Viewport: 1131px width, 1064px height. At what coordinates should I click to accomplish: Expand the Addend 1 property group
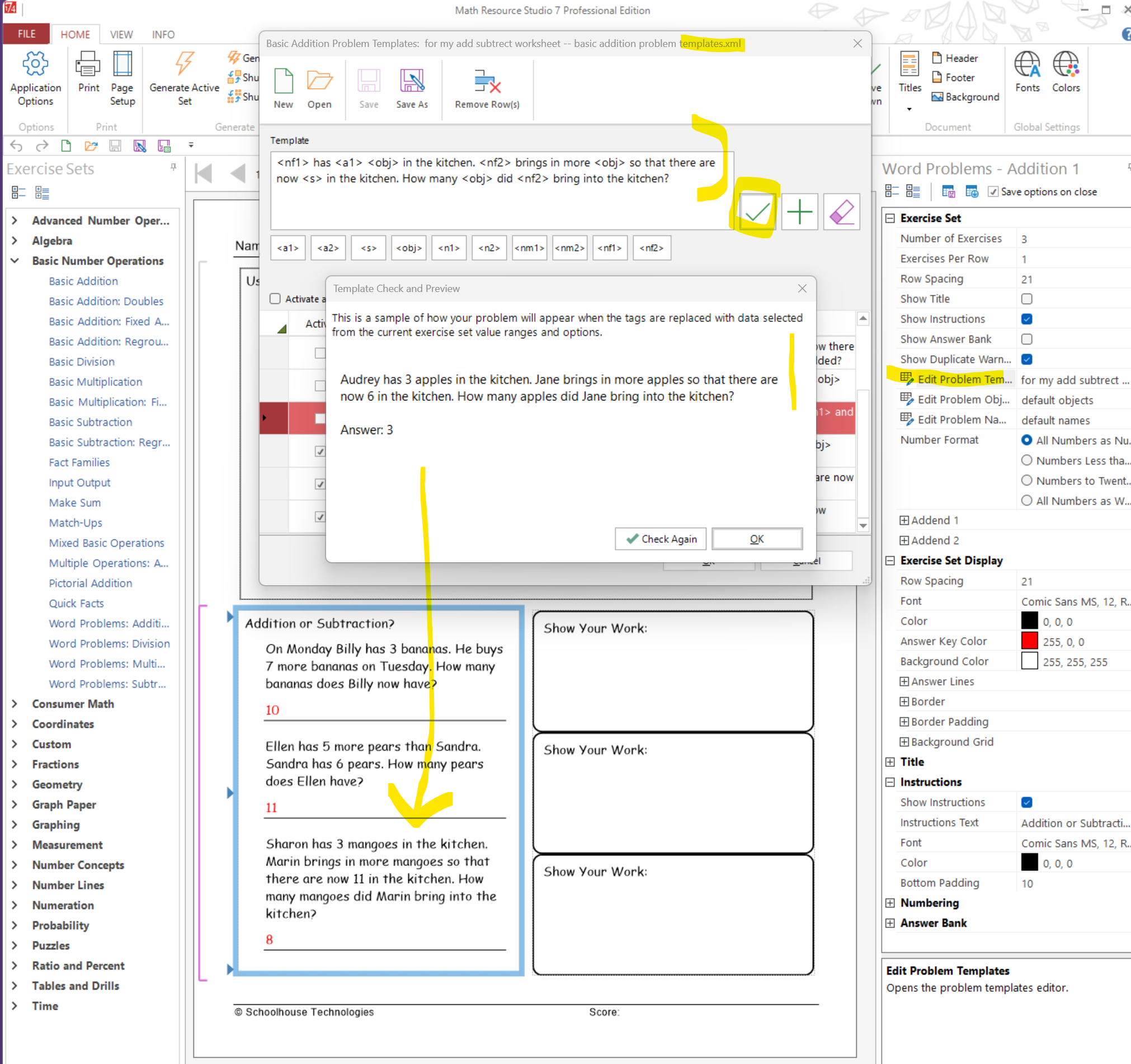coord(904,520)
